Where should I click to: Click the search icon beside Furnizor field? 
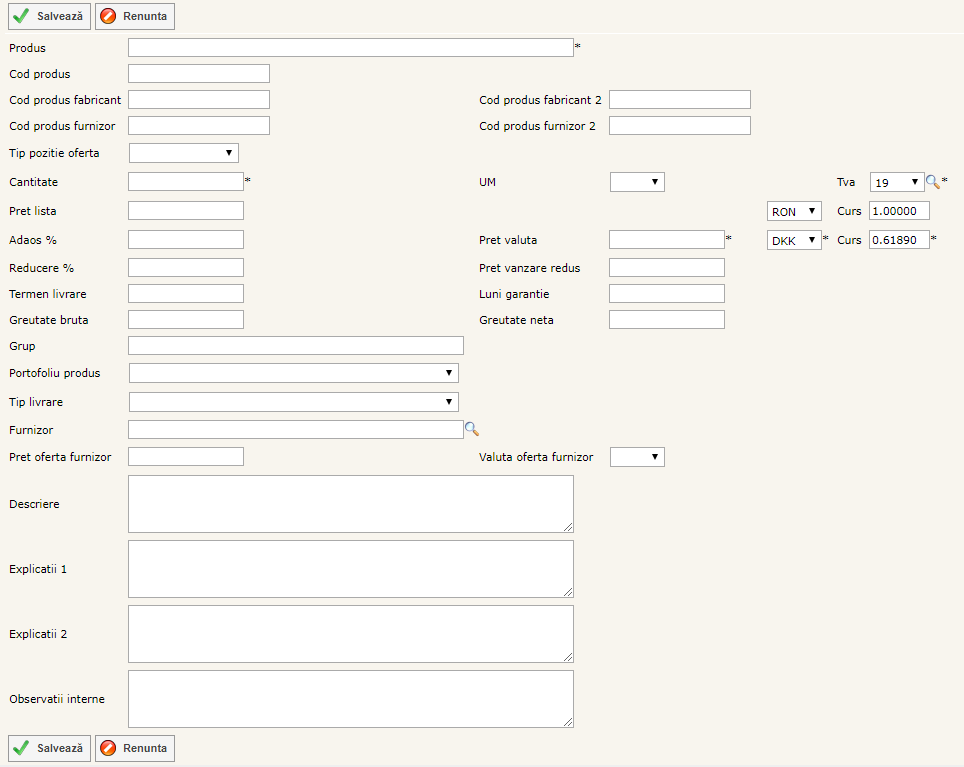pyautogui.click(x=472, y=429)
